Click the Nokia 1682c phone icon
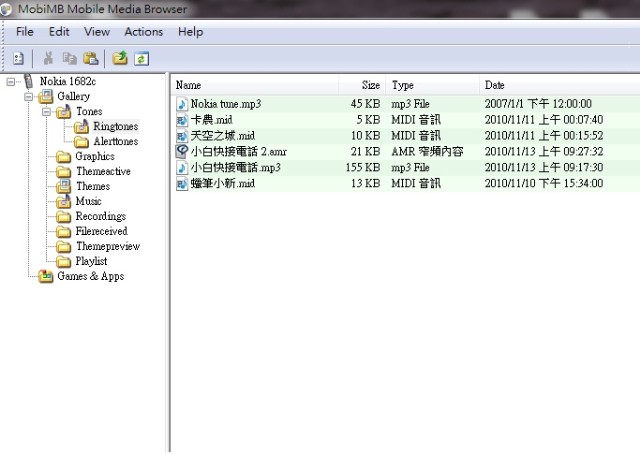Viewport: 640px width, 454px height. pos(28,81)
